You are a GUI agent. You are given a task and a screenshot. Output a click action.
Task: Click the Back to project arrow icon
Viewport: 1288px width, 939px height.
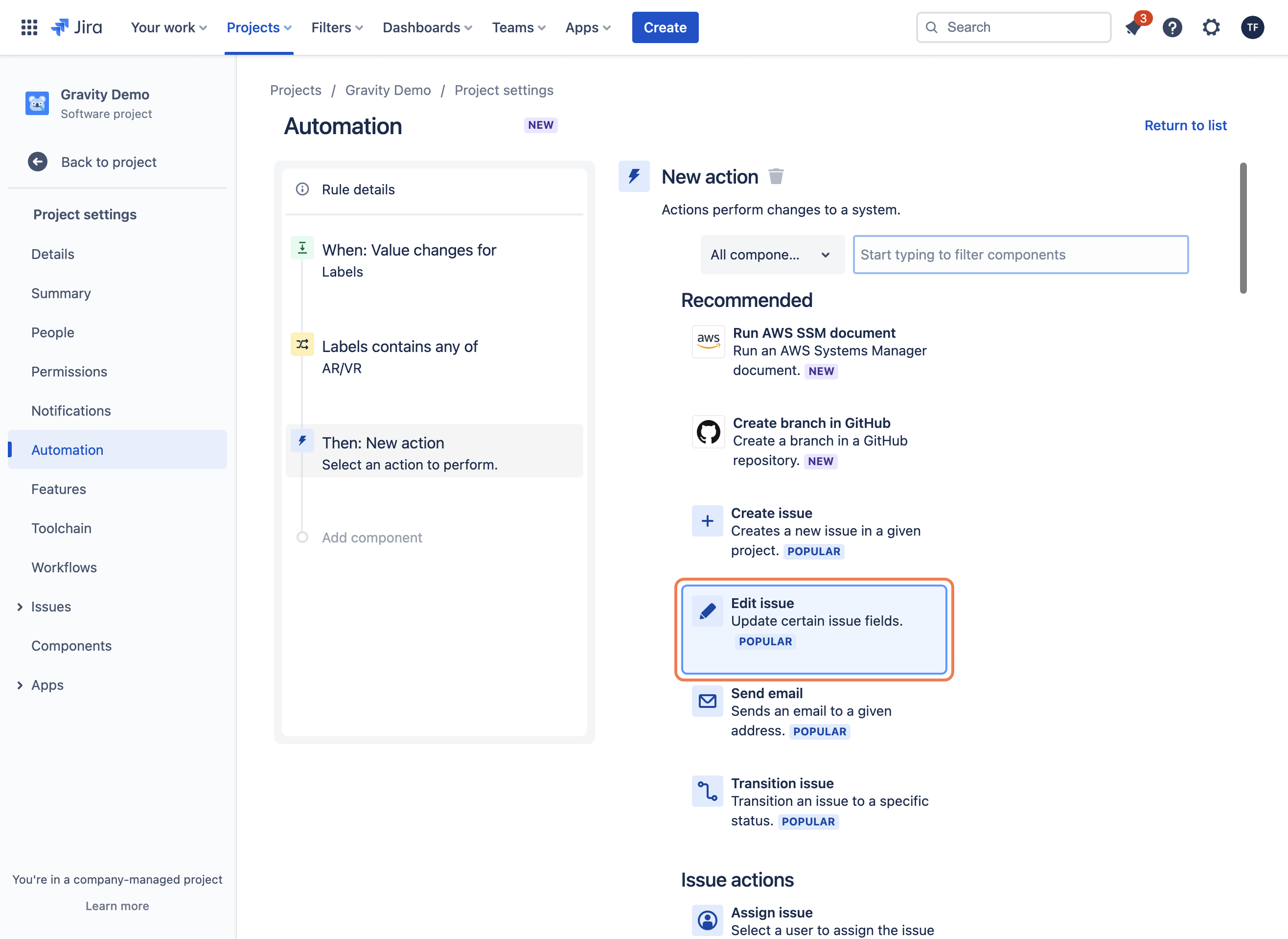point(38,162)
